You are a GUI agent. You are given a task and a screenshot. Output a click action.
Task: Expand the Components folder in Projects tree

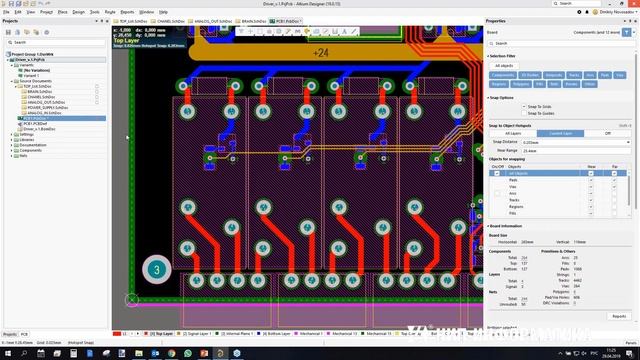coord(12,150)
